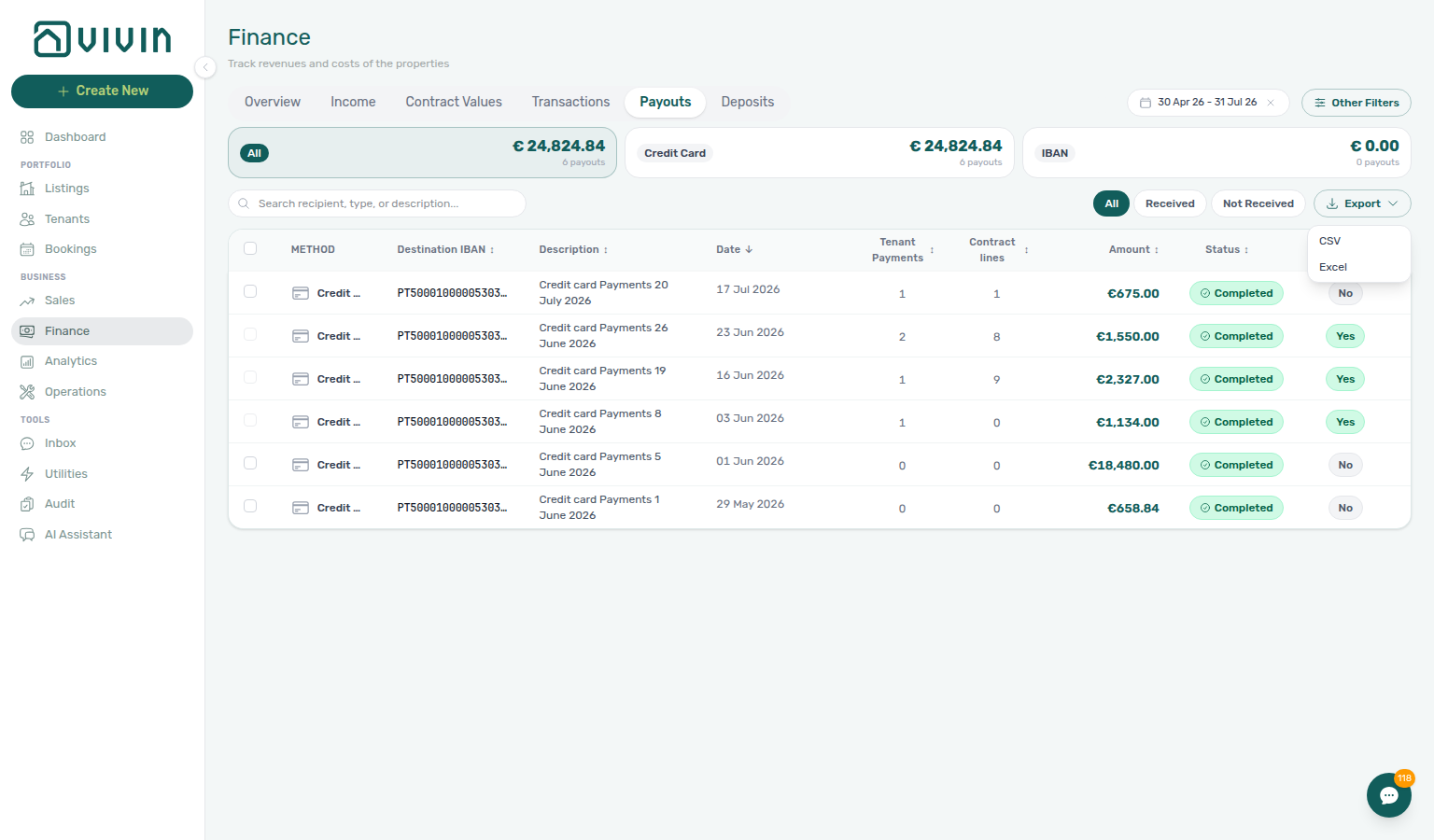Sort by Date column
1434x840 pixels.
(735, 249)
